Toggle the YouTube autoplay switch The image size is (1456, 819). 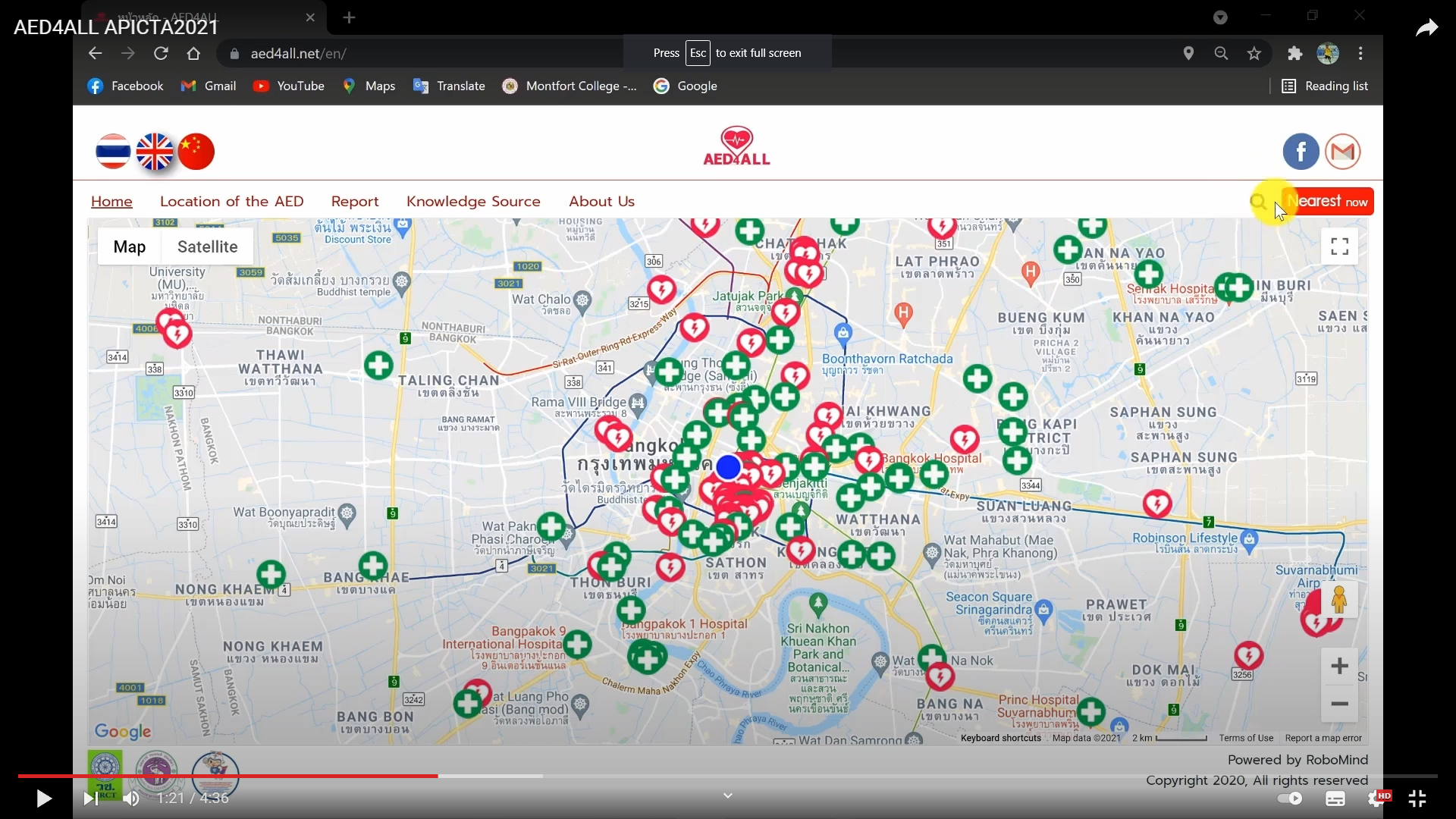click(1290, 798)
